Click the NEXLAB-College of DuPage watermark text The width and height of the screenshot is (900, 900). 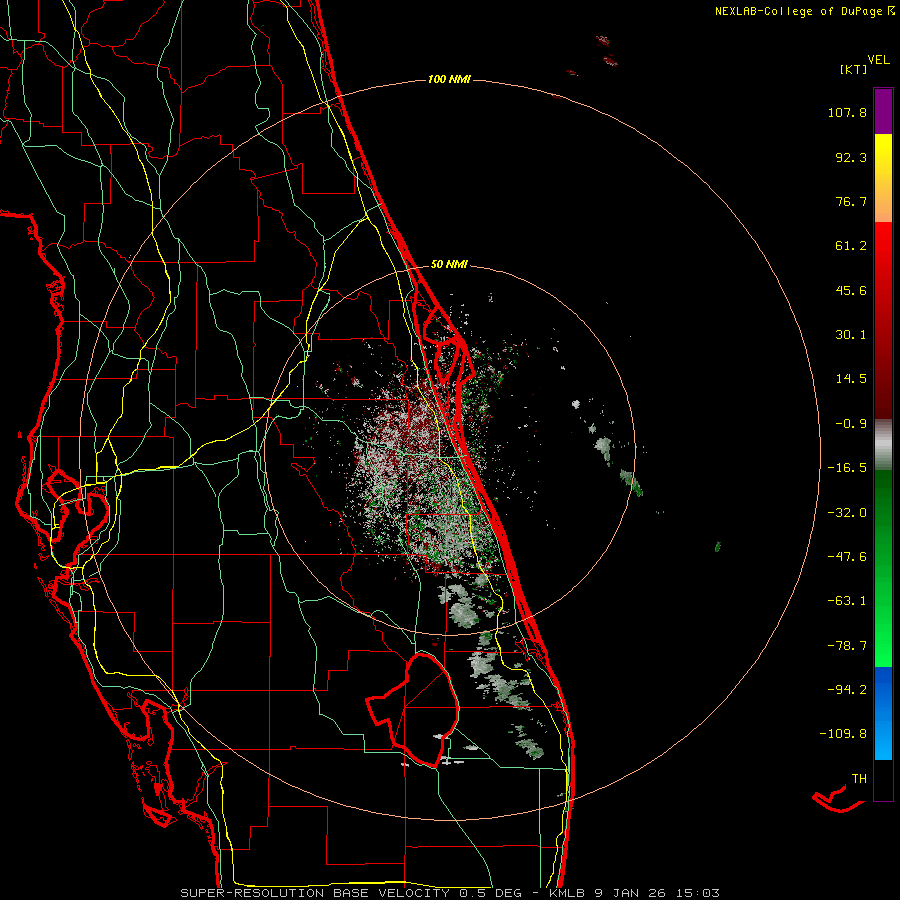coord(804,11)
